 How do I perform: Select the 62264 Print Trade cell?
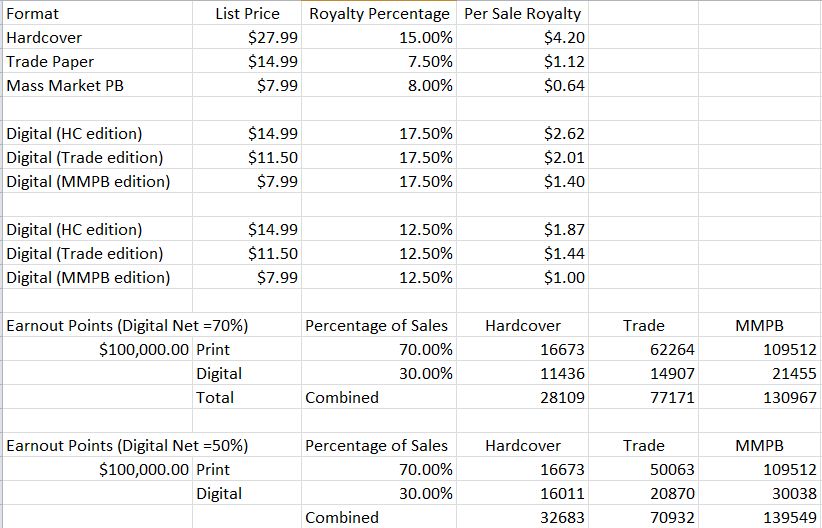click(644, 349)
